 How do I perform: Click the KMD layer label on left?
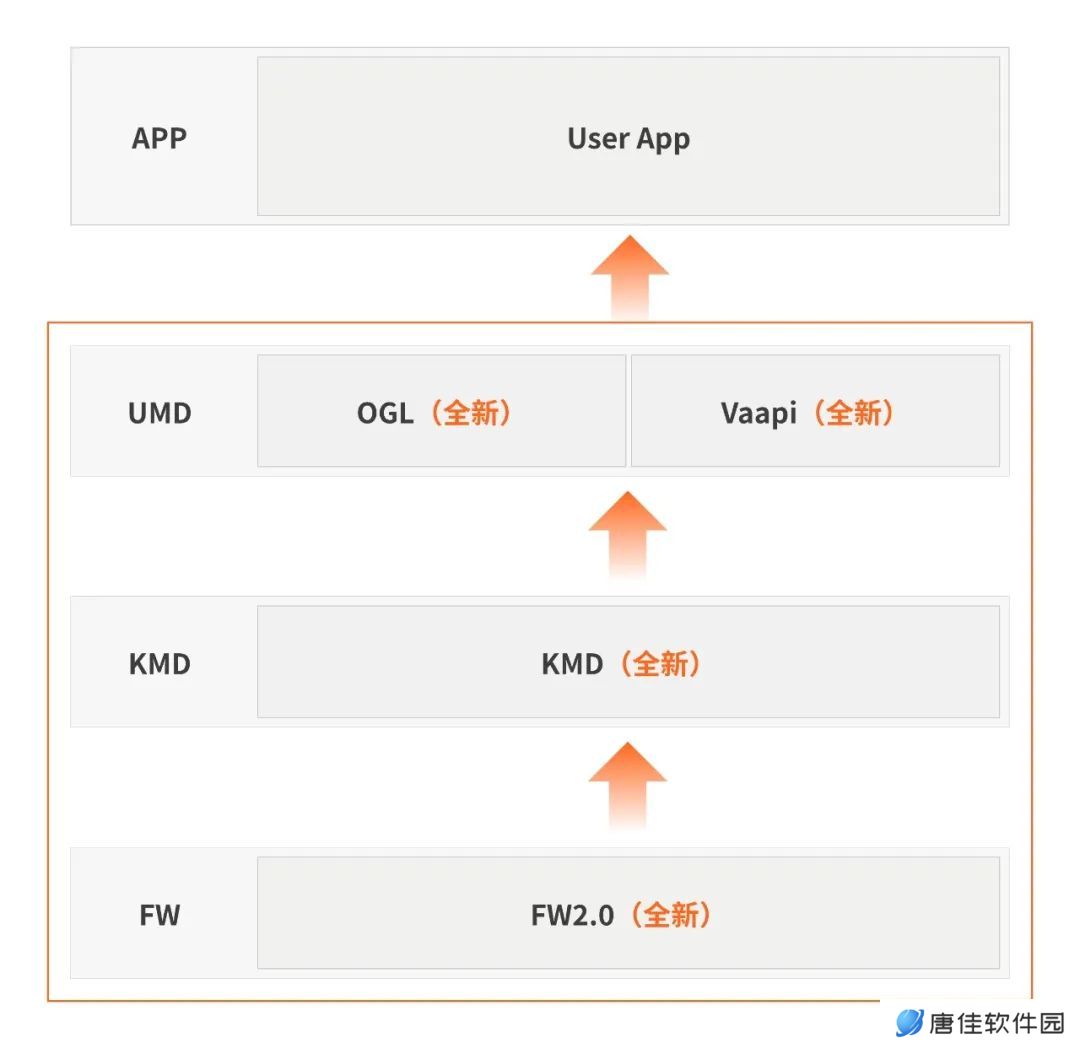click(160, 664)
